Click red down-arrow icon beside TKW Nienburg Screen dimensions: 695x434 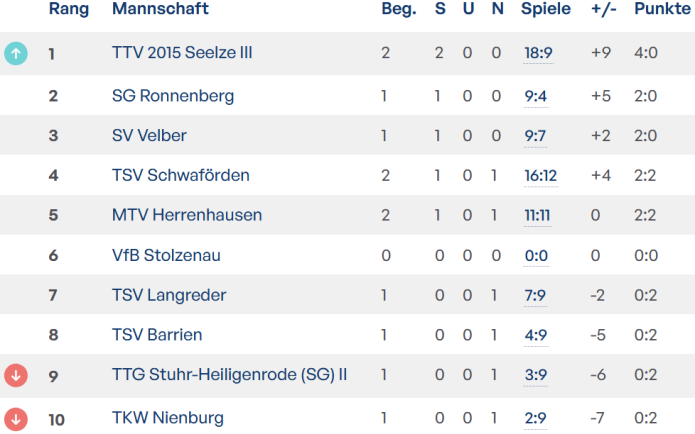pos(16,418)
